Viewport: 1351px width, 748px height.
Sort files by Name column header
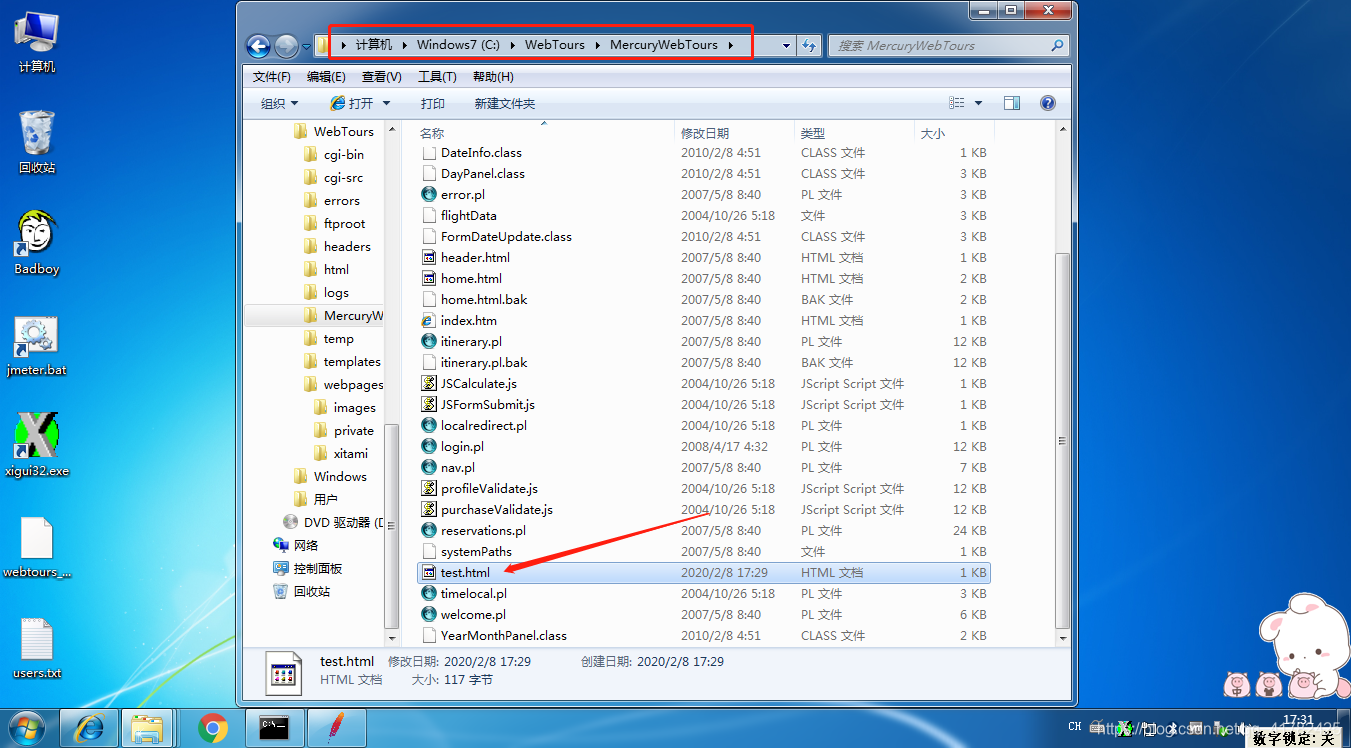pos(544,133)
